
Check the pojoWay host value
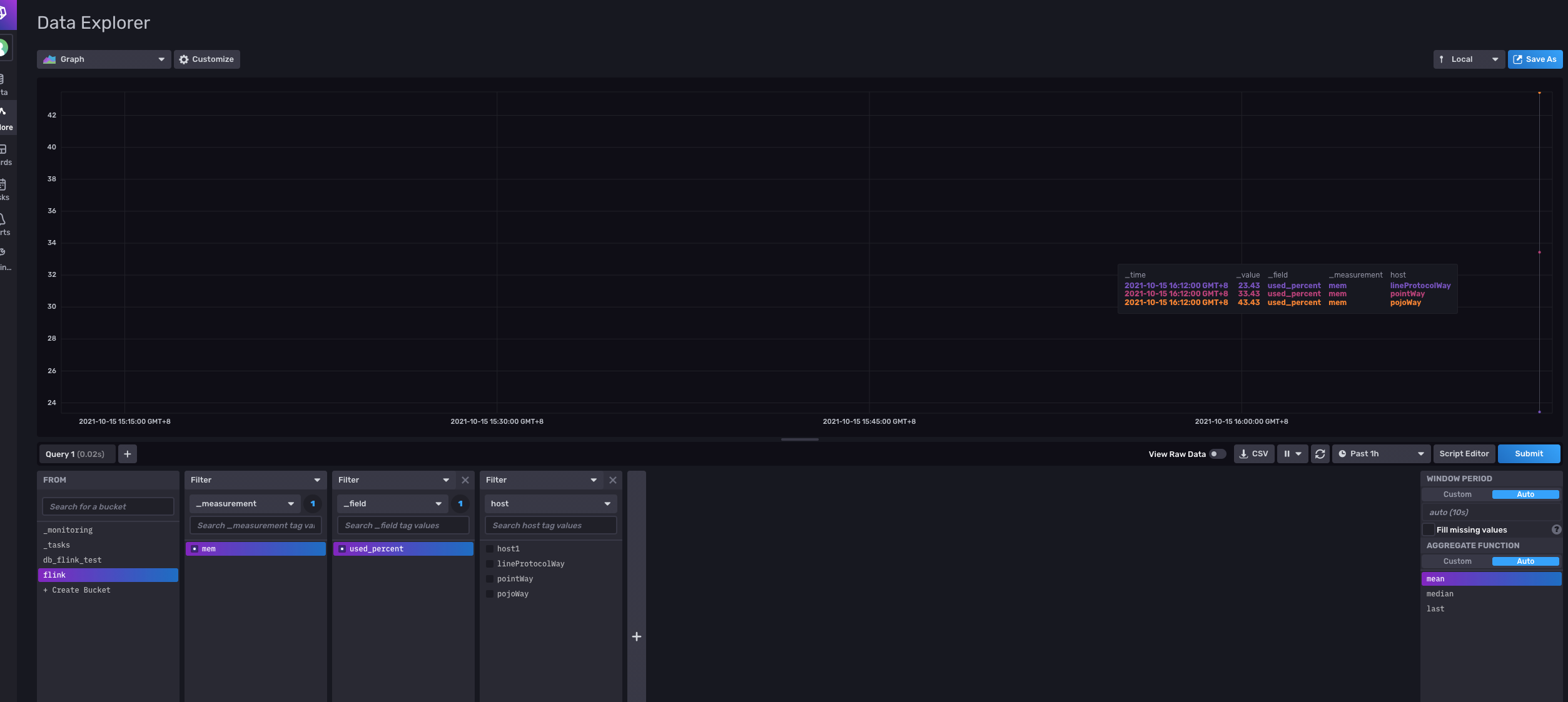click(x=490, y=594)
